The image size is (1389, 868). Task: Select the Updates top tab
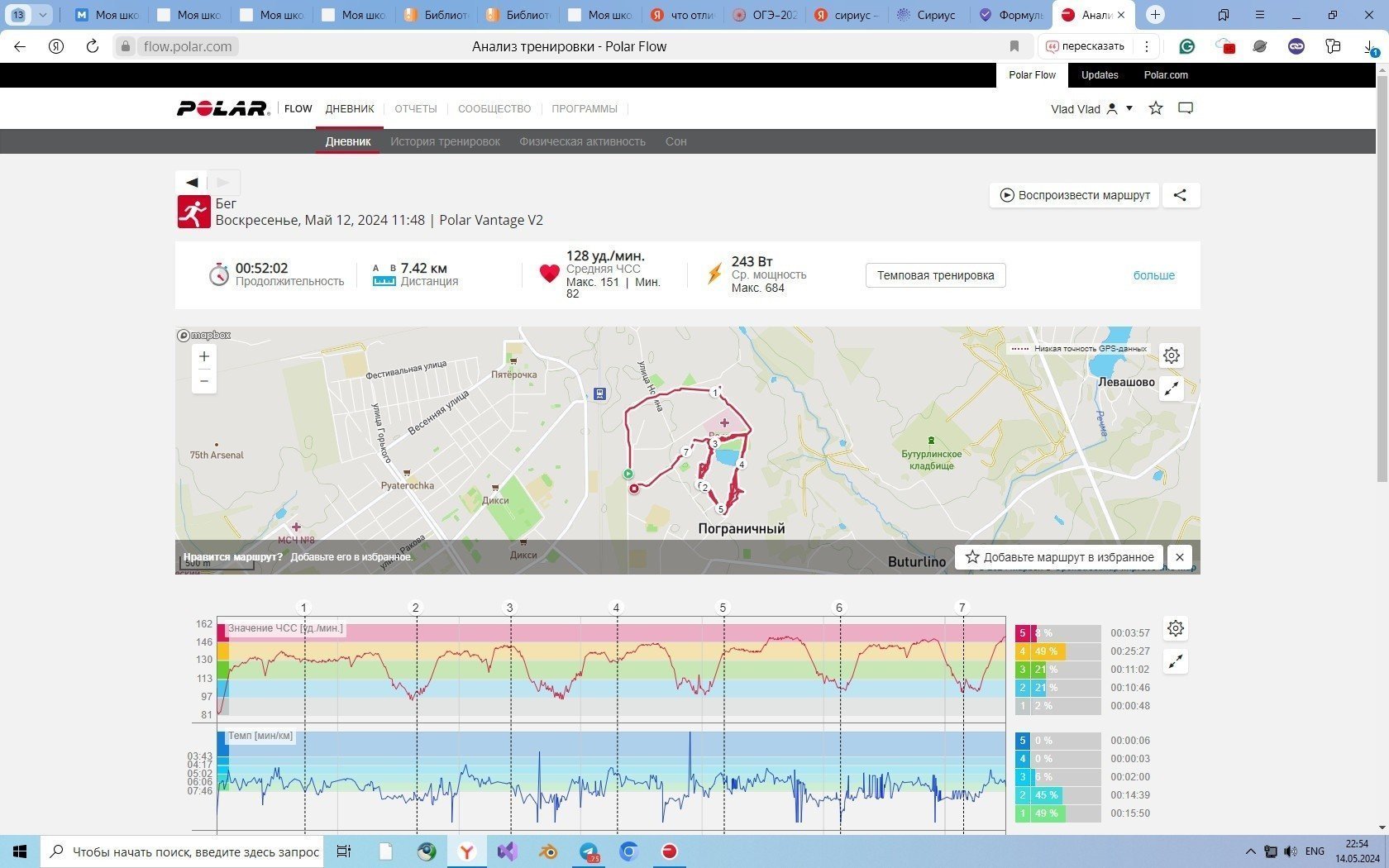1100,75
